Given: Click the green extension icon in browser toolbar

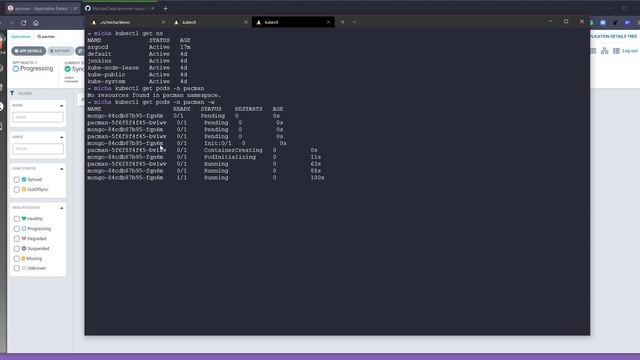Looking at the screenshot, I should pyautogui.click(x=592, y=23).
